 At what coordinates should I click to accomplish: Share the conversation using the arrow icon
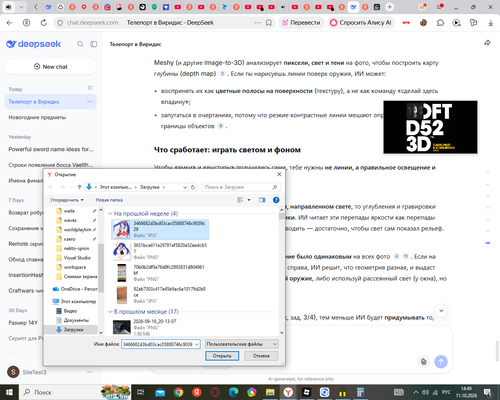487,43
